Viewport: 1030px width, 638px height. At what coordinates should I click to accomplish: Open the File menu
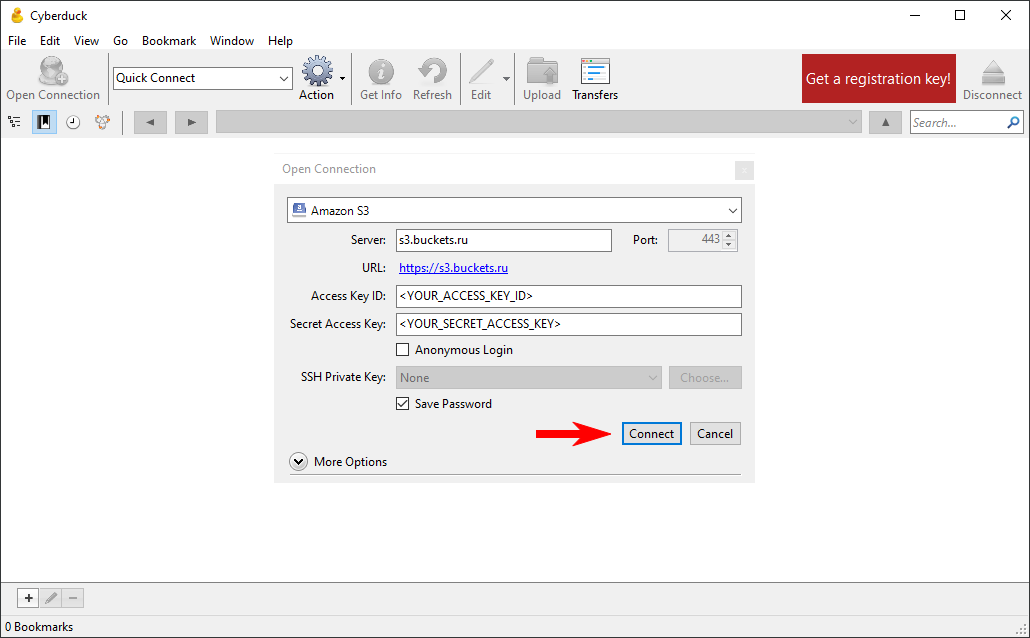click(x=17, y=41)
